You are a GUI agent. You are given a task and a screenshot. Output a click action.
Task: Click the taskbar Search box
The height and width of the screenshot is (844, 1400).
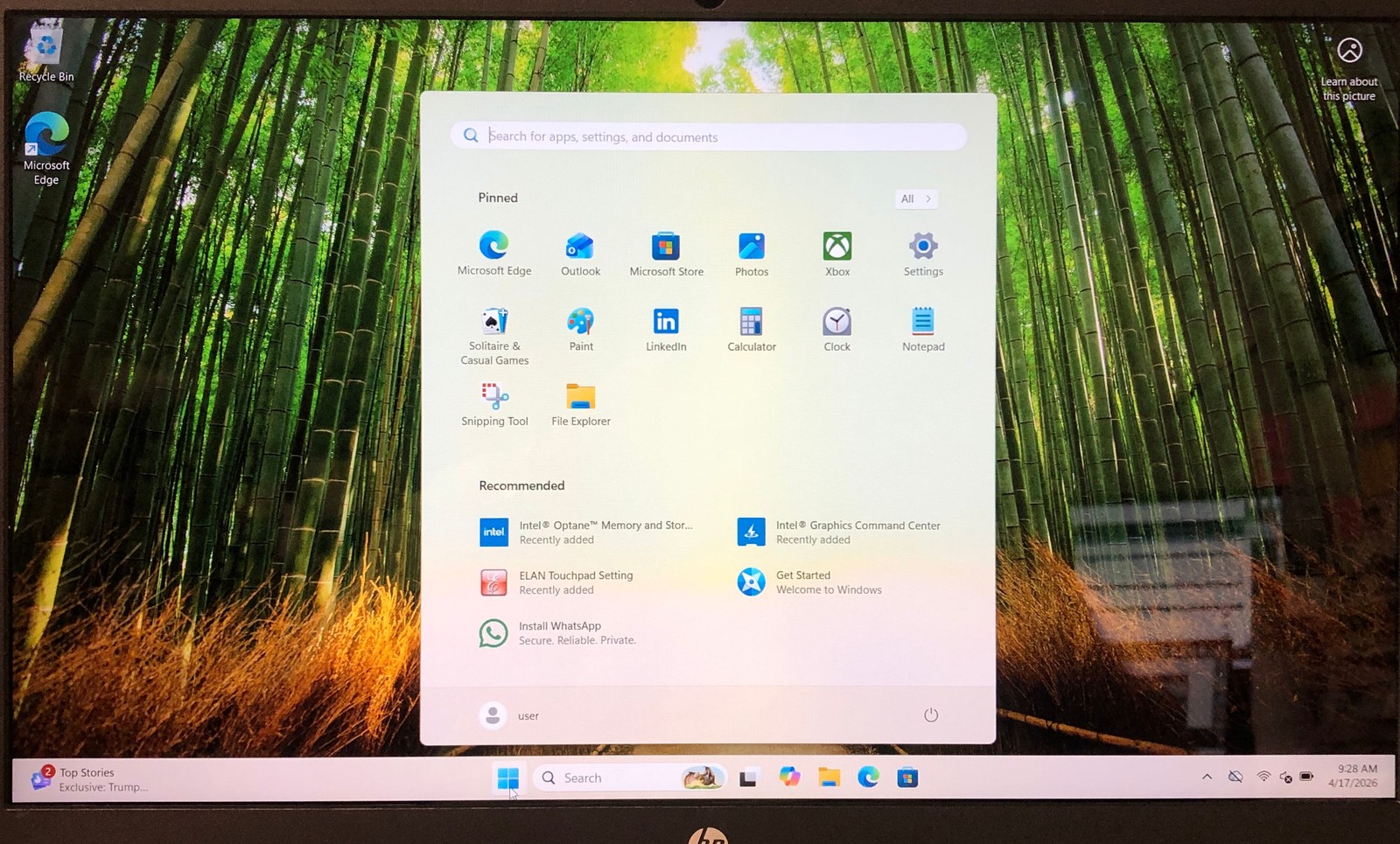click(x=630, y=778)
